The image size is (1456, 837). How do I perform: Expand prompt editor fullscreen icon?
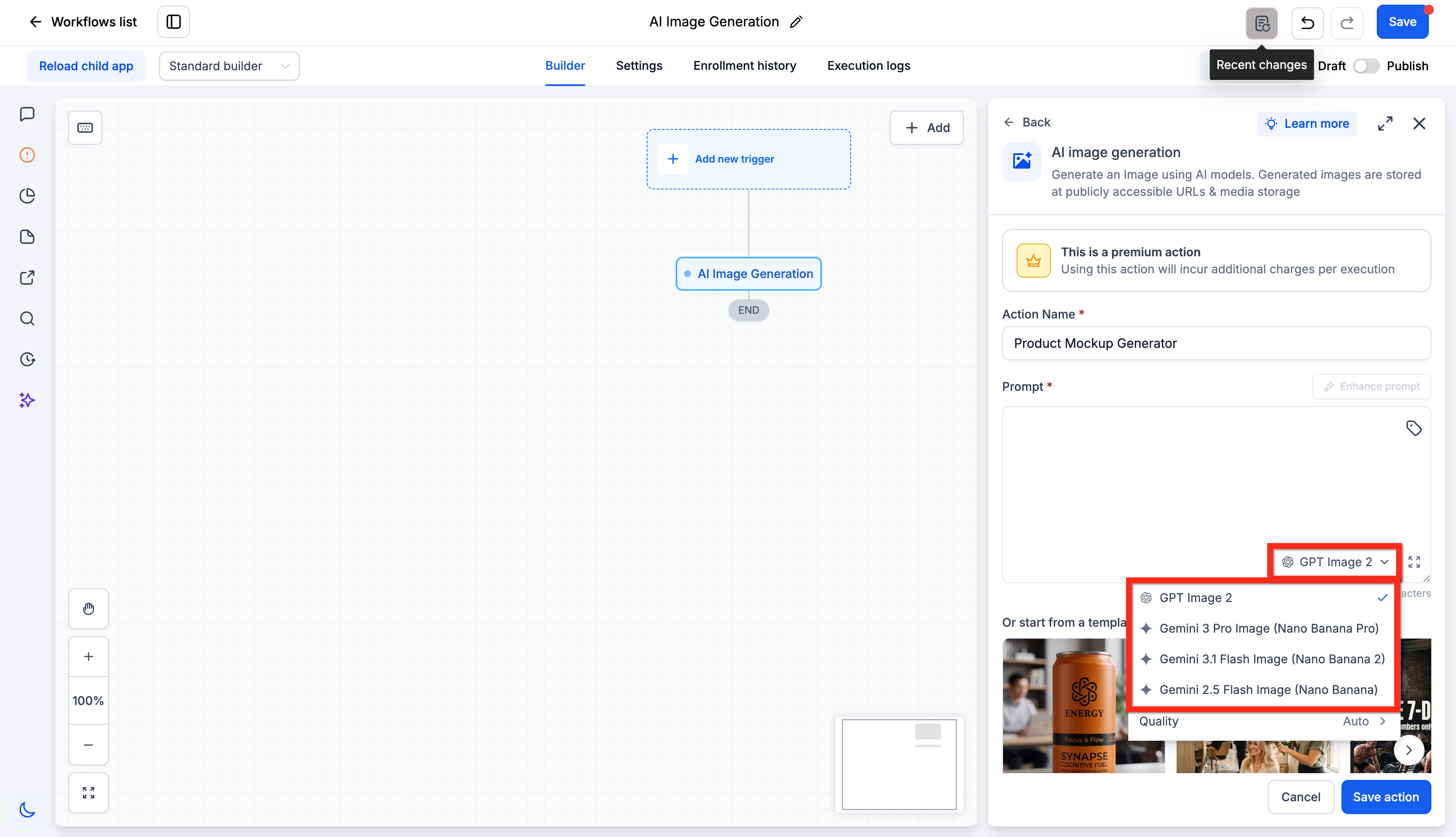point(1415,562)
